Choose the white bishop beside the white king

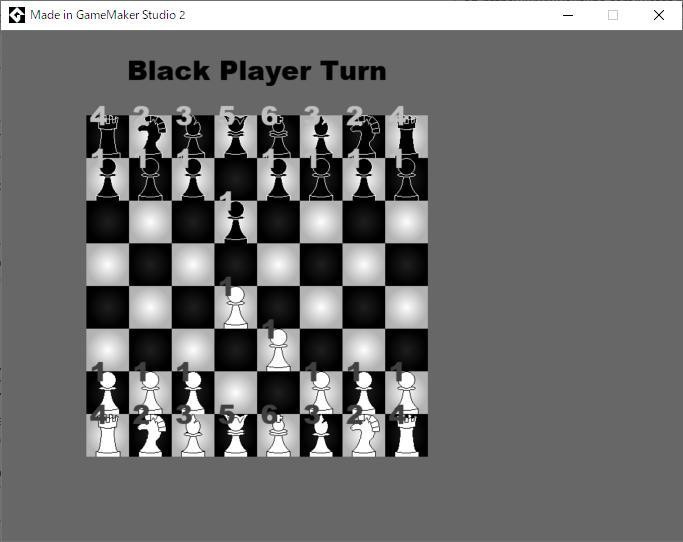coord(321,435)
